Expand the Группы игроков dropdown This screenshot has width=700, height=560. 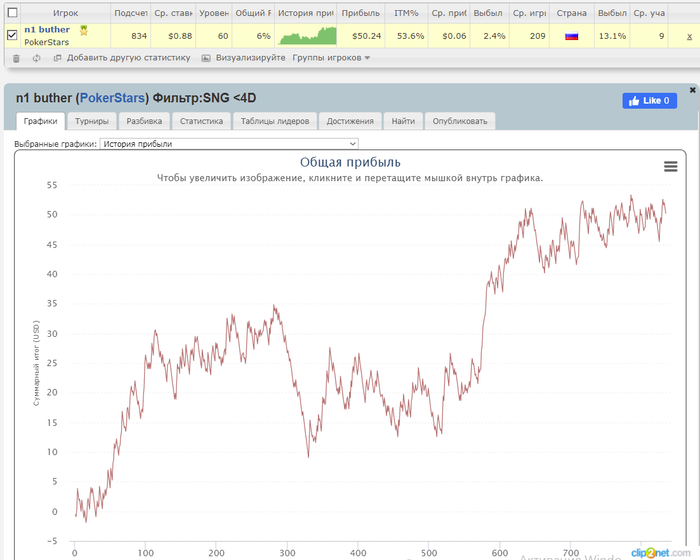click(x=331, y=58)
